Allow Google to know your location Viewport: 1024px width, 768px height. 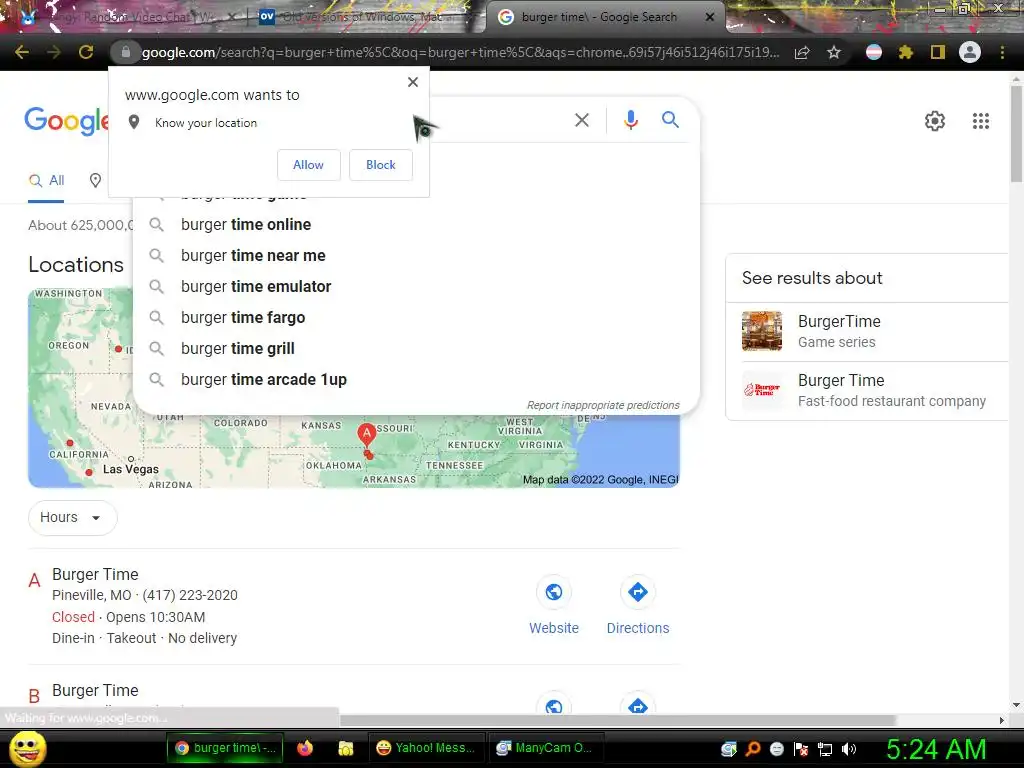[x=308, y=165]
